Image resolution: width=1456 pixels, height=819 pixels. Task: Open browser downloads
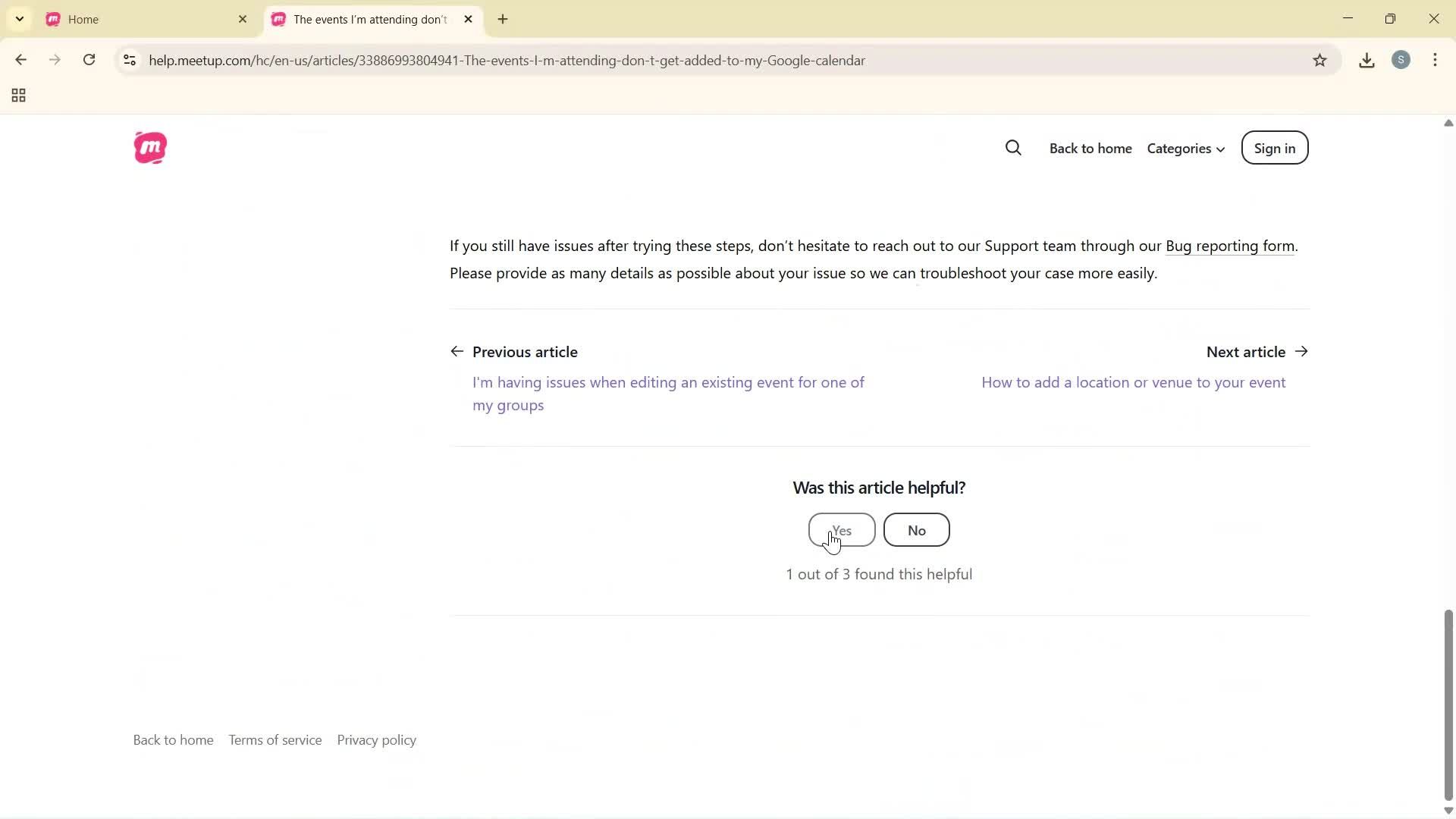(1367, 61)
